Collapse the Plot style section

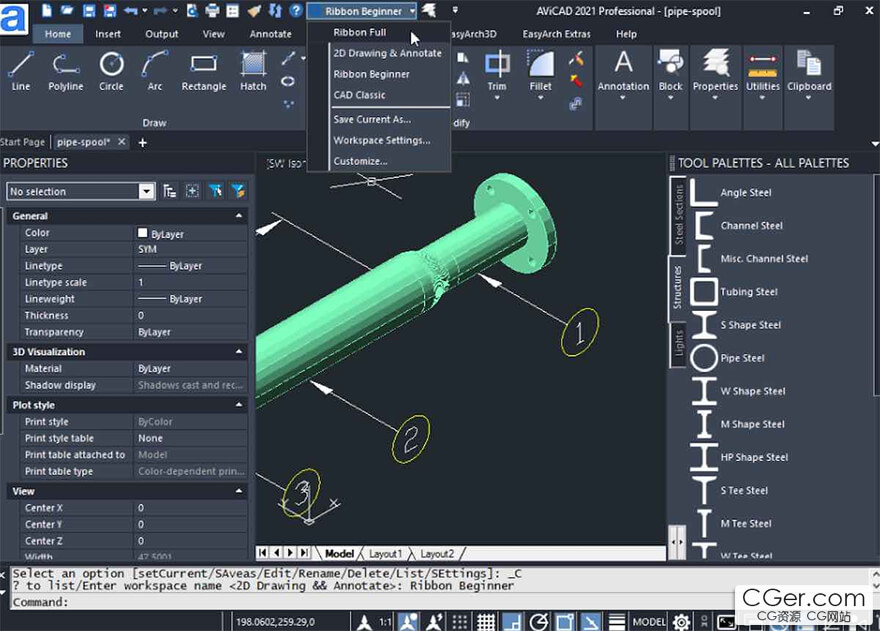(x=239, y=405)
